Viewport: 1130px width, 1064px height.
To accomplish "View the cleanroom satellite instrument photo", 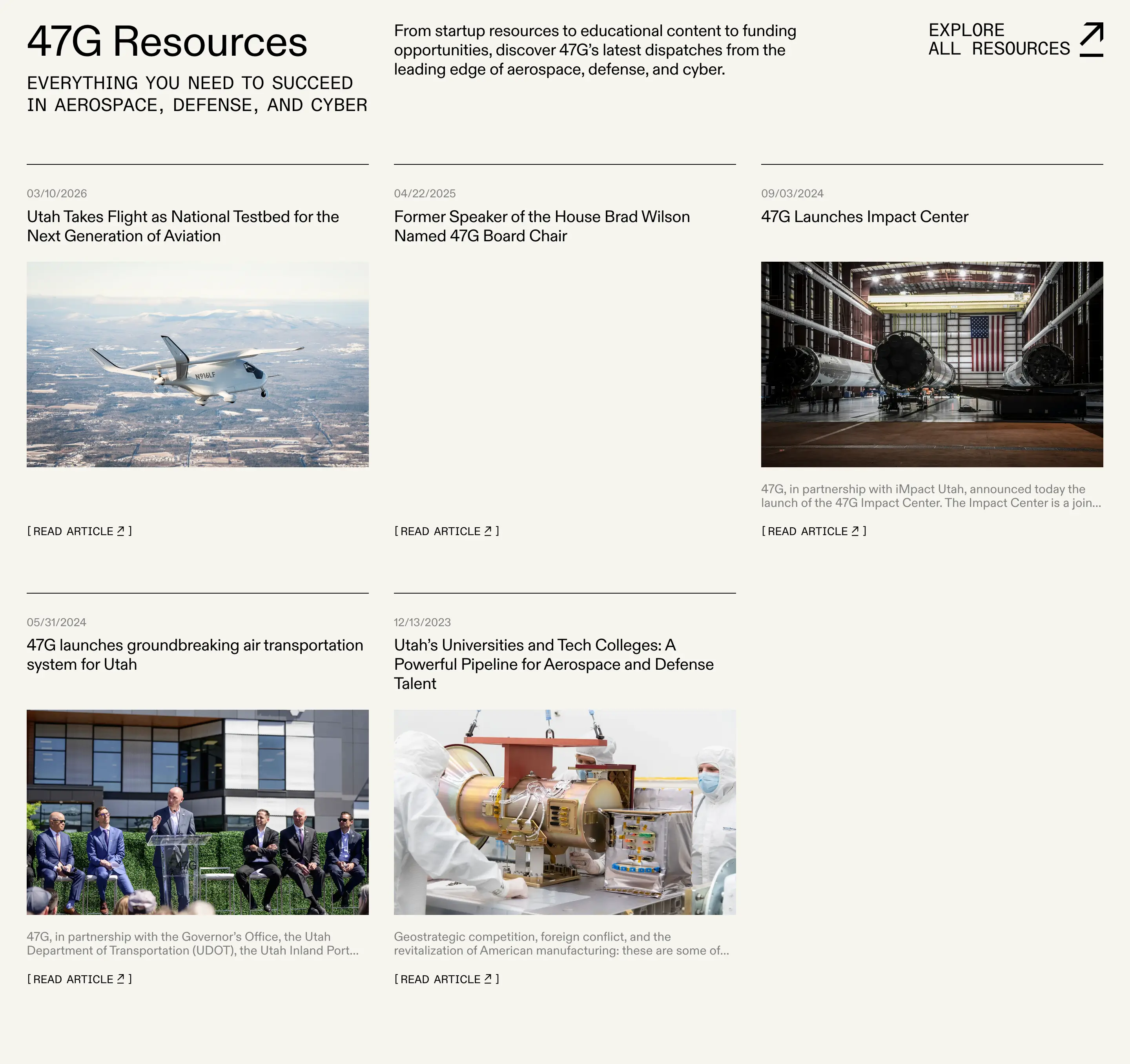I will (565, 812).
